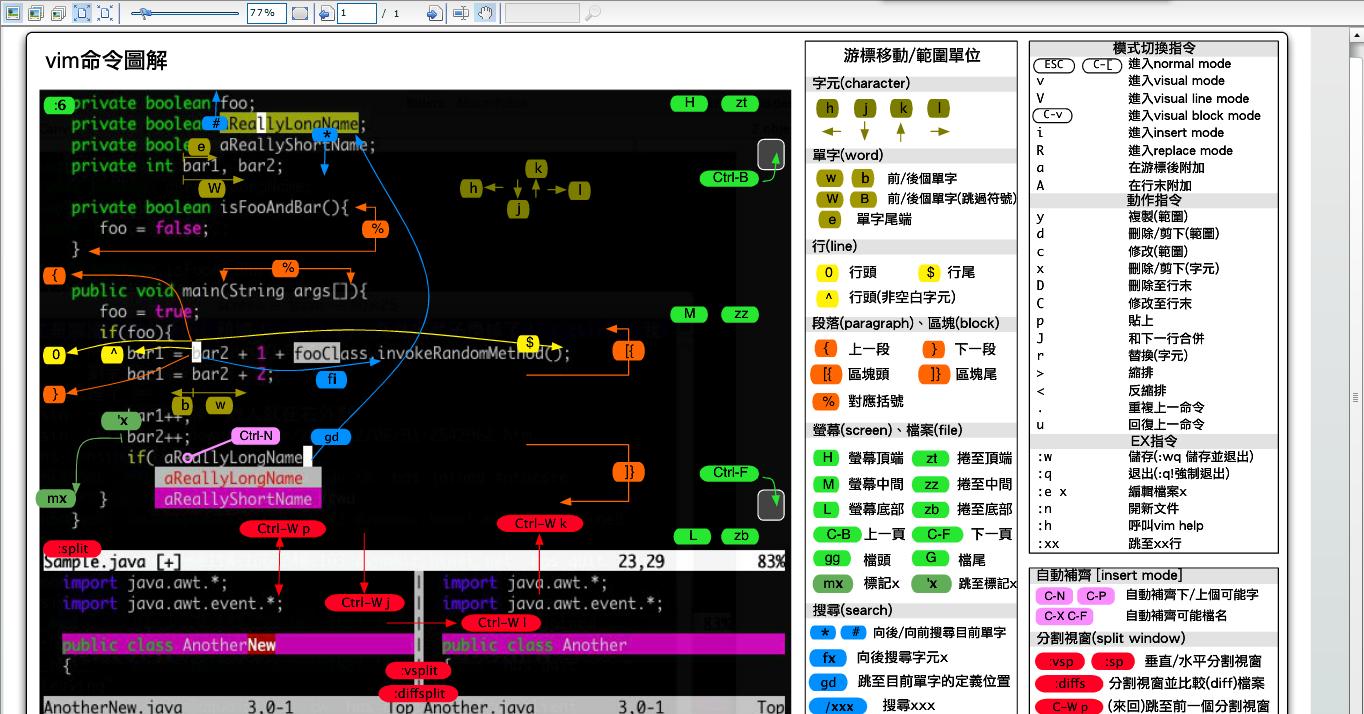This screenshot has width=1364, height=714.
Task: Click the rounded rectangle button after zoom field
Action: [300, 13]
